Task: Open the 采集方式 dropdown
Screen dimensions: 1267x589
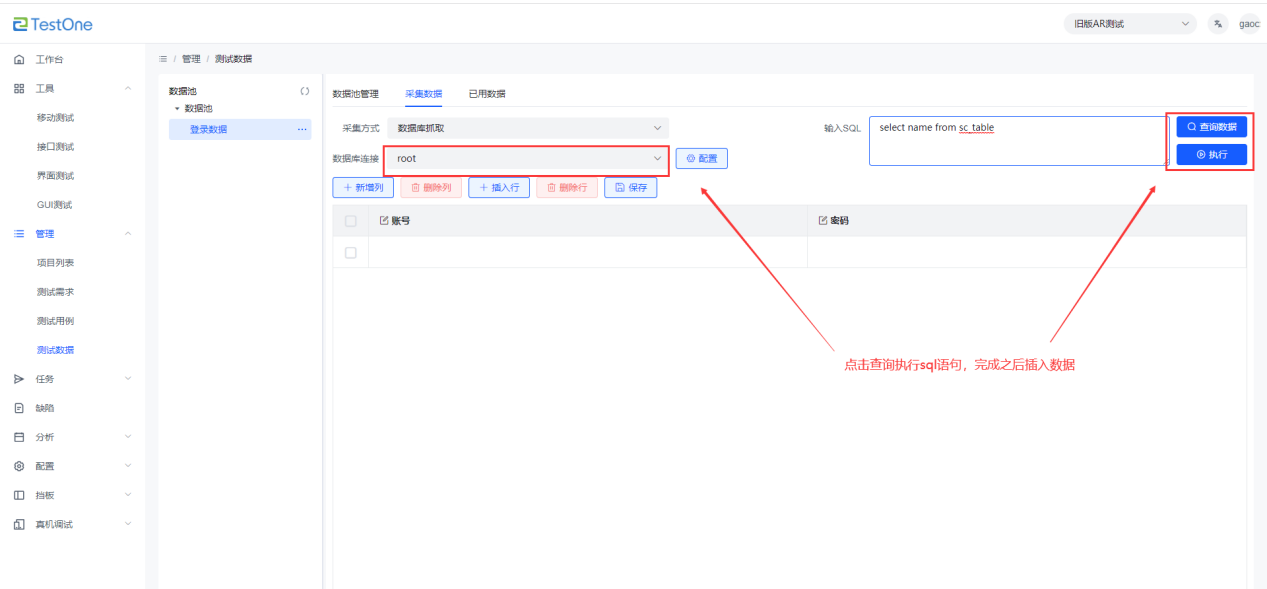Action: click(528, 128)
